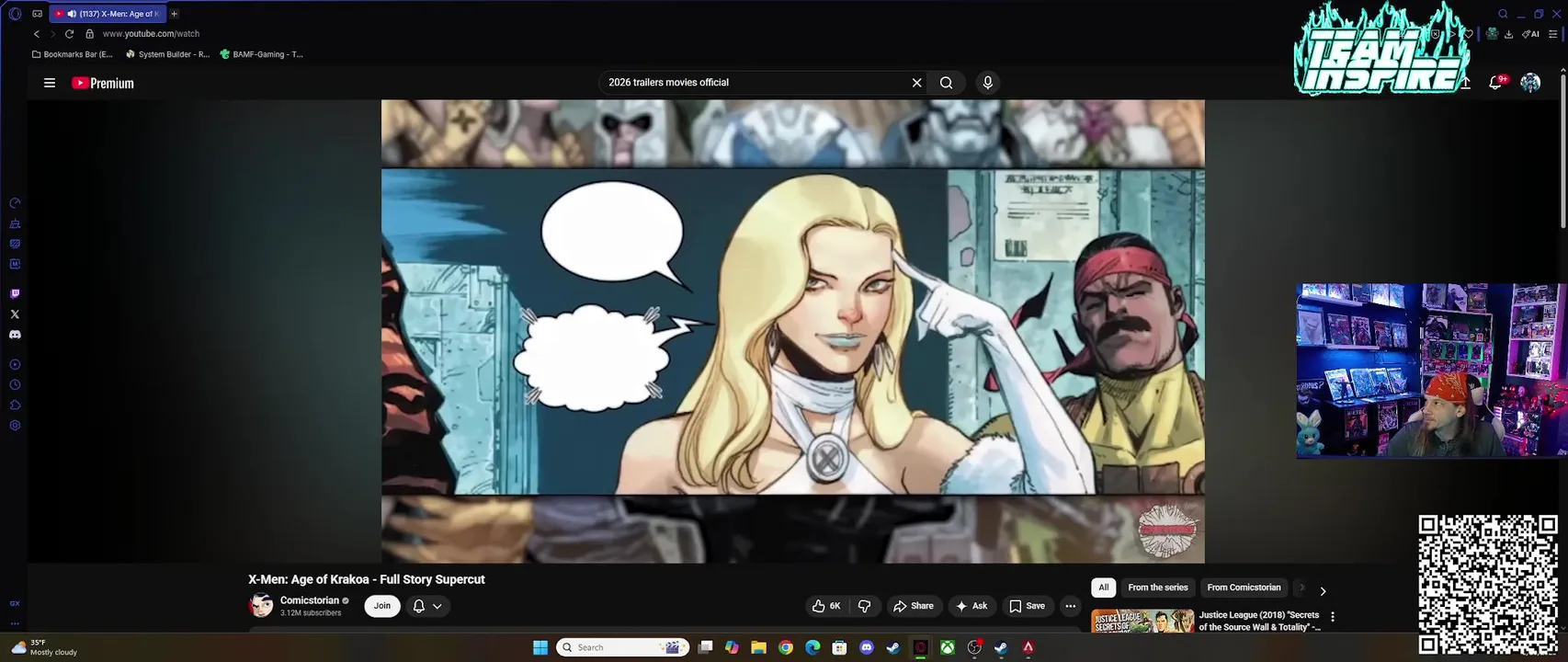Show next filter chips arrow
Viewport: 1568px width, 662px height.
[1323, 591]
